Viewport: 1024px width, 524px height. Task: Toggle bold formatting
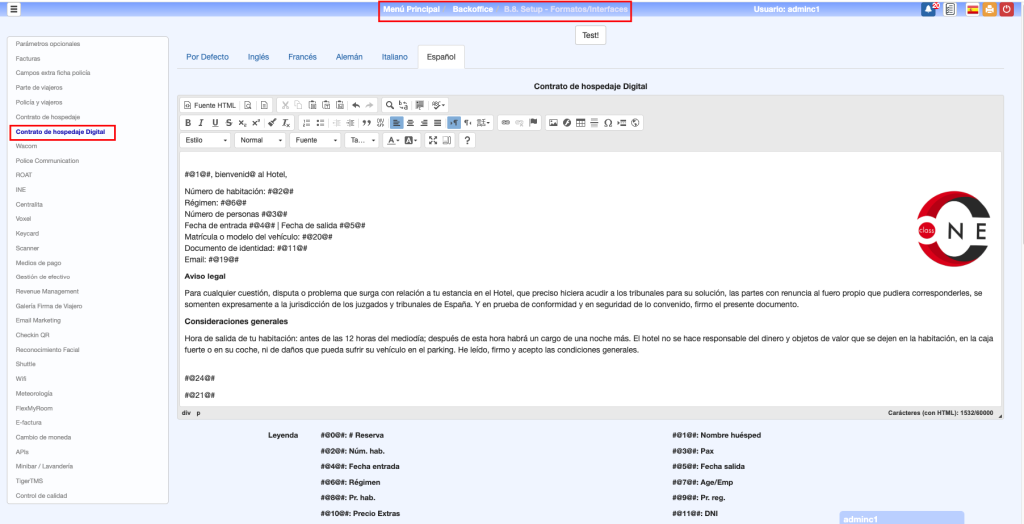point(188,122)
